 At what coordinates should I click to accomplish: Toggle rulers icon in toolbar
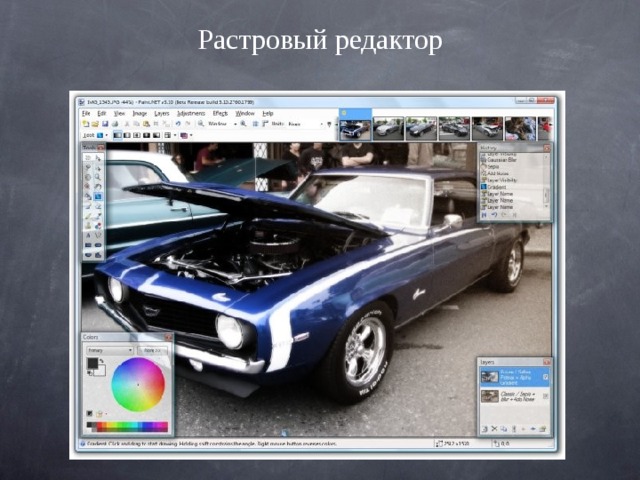tap(265, 124)
